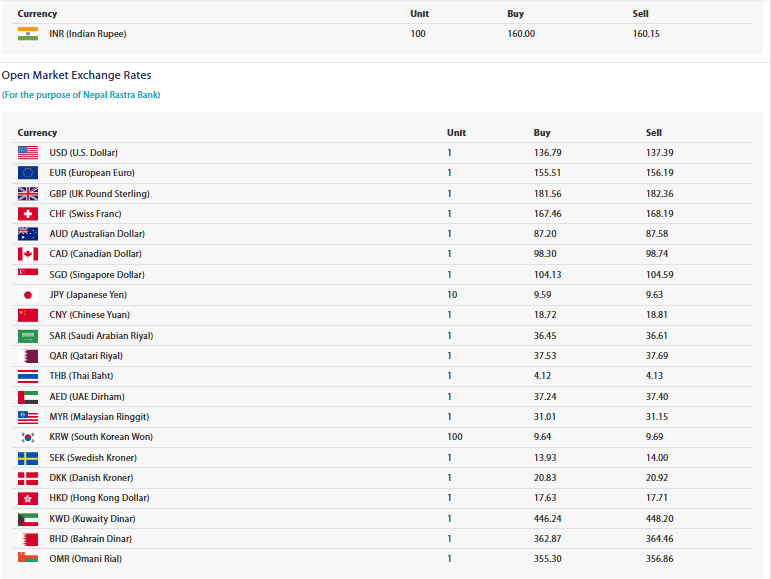Select the UK Union Jack flag
Viewport: 771px width, 579px height.
pos(28,194)
